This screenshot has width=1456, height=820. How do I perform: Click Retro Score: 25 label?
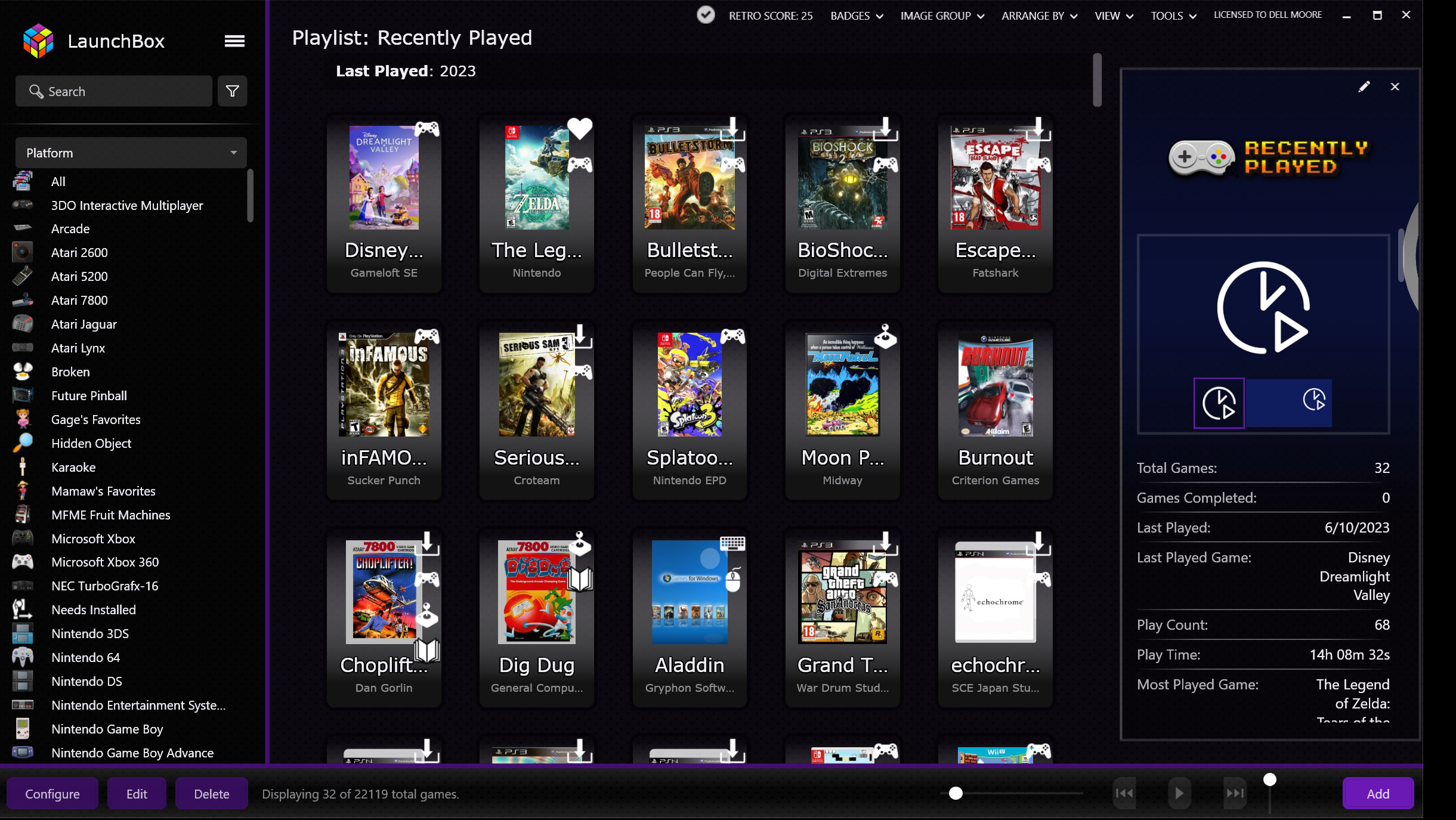(771, 16)
